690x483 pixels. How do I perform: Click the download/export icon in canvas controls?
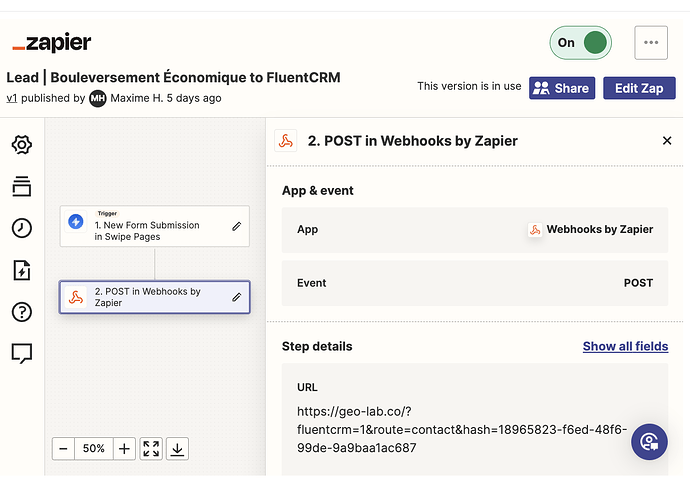(x=177, y=449)
